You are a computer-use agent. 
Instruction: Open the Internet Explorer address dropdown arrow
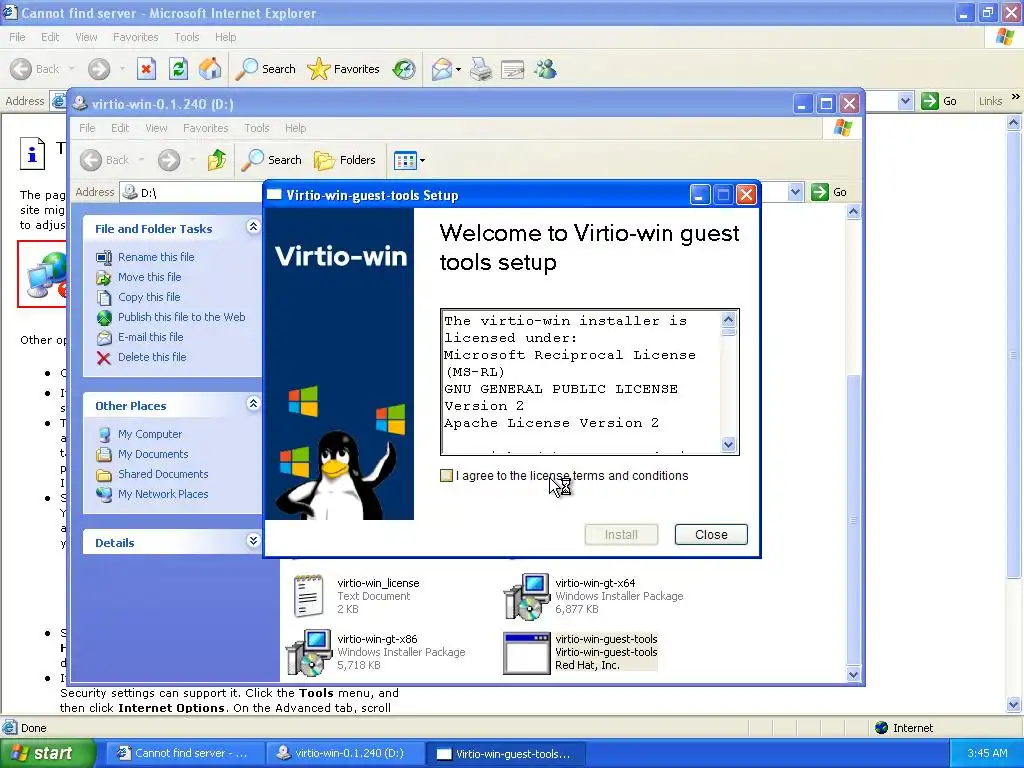905,101
